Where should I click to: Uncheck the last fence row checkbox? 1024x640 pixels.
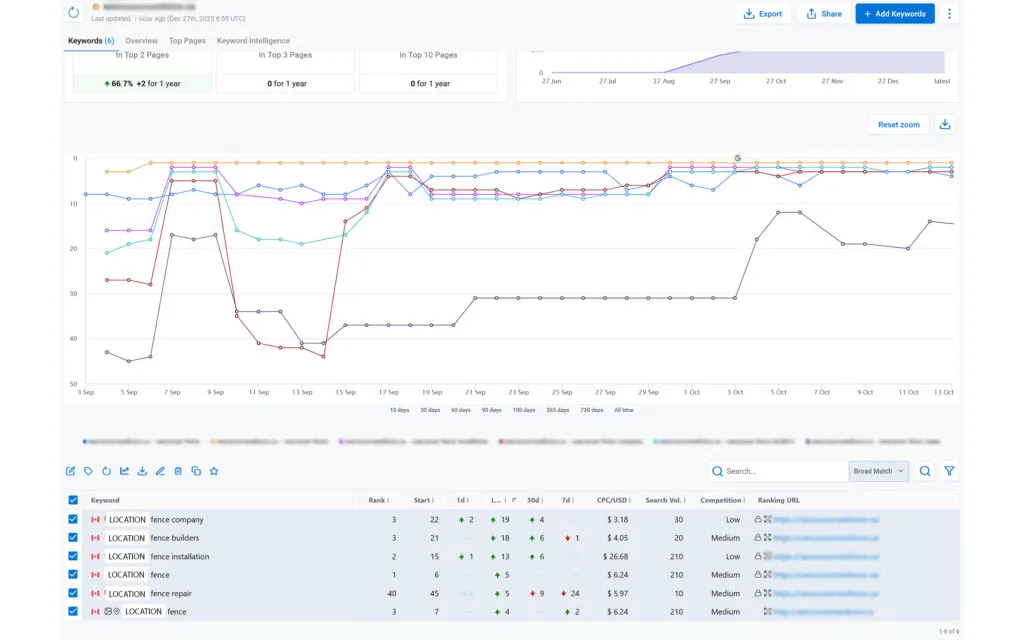pos(73,611)
